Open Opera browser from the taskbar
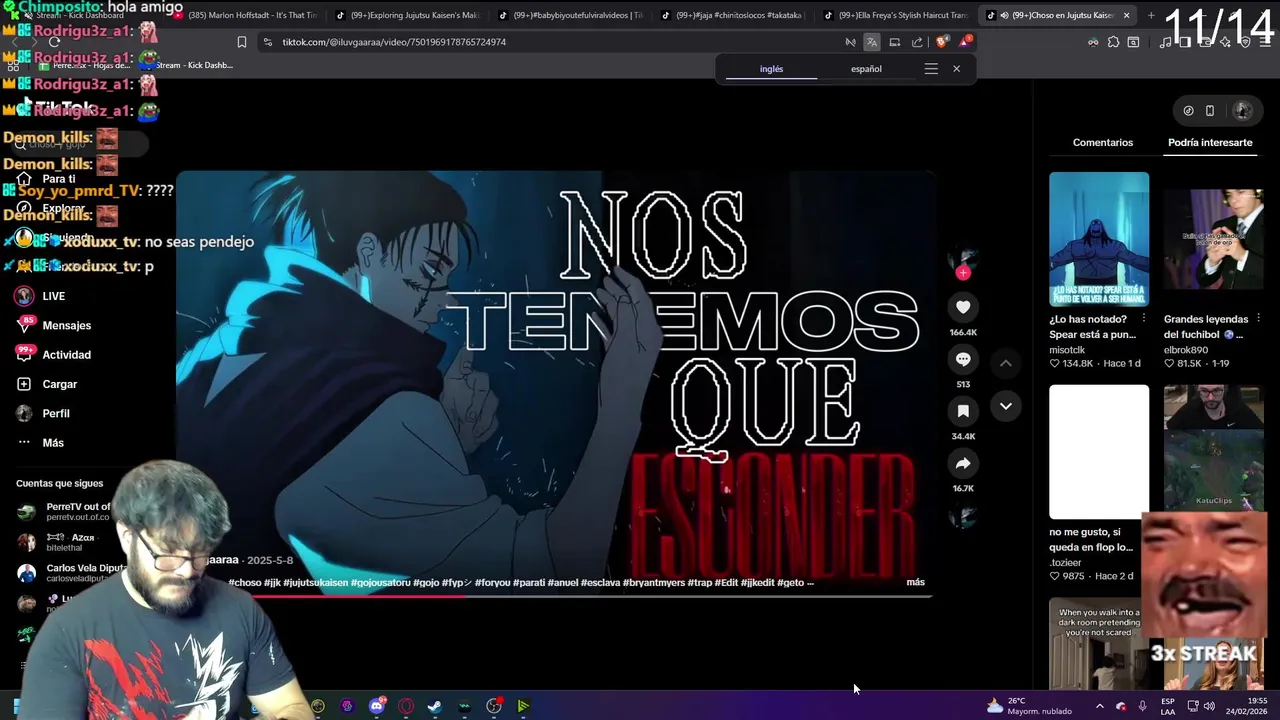 pos(406,706)
